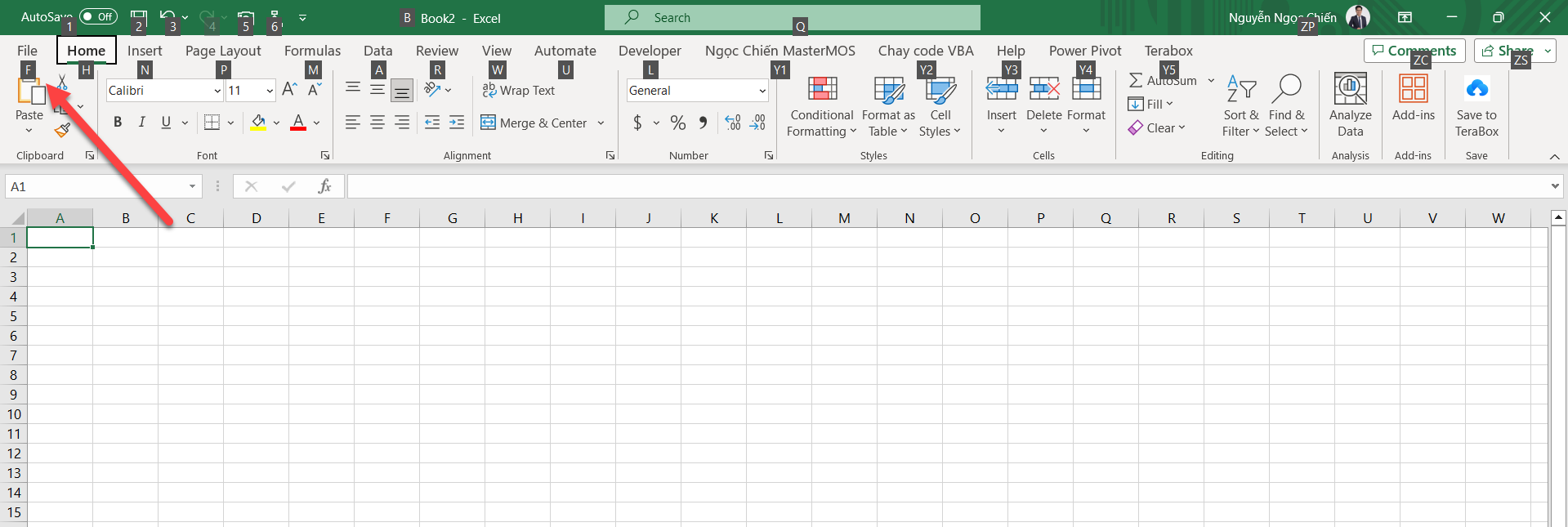Toggle Bold formatting
The width and height of the screenshot is (1568, 527).
[118, 123]
